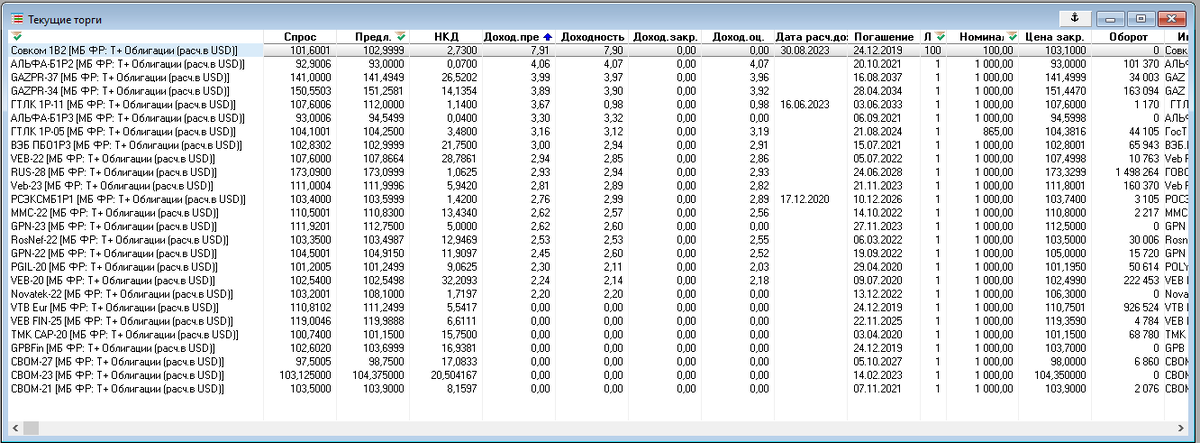Sort by the Доходность column header

tap(593, 36)
